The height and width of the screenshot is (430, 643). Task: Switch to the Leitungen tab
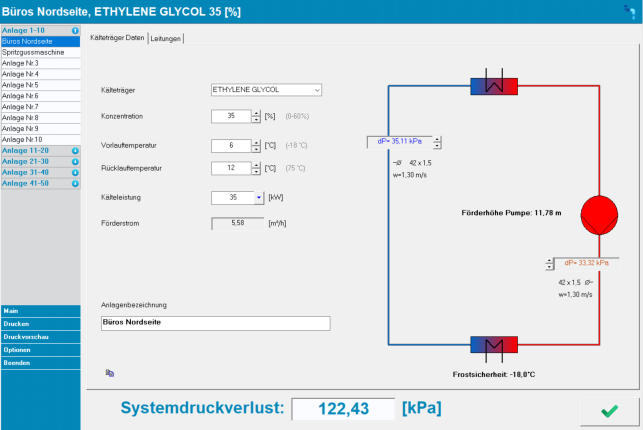click(x=166, y=38)
